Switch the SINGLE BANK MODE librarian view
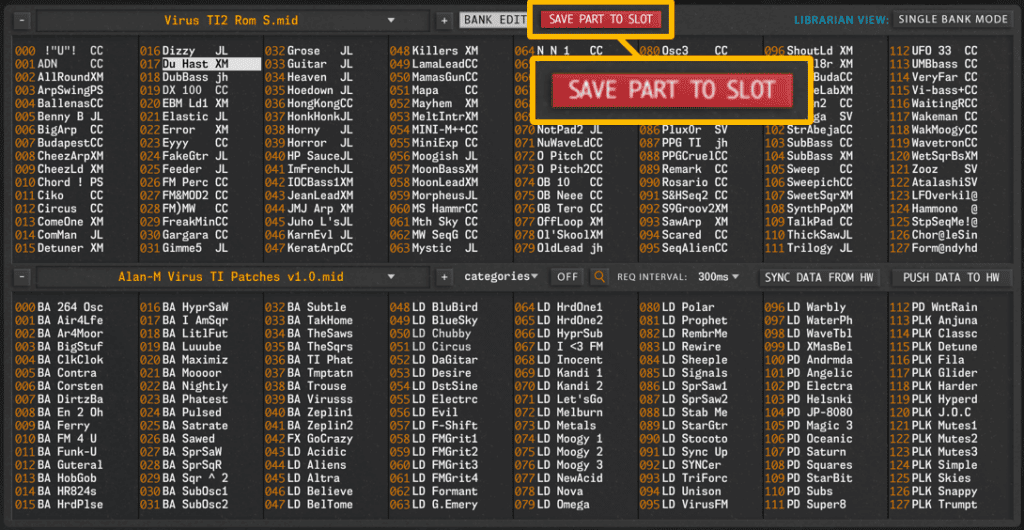 953,20
